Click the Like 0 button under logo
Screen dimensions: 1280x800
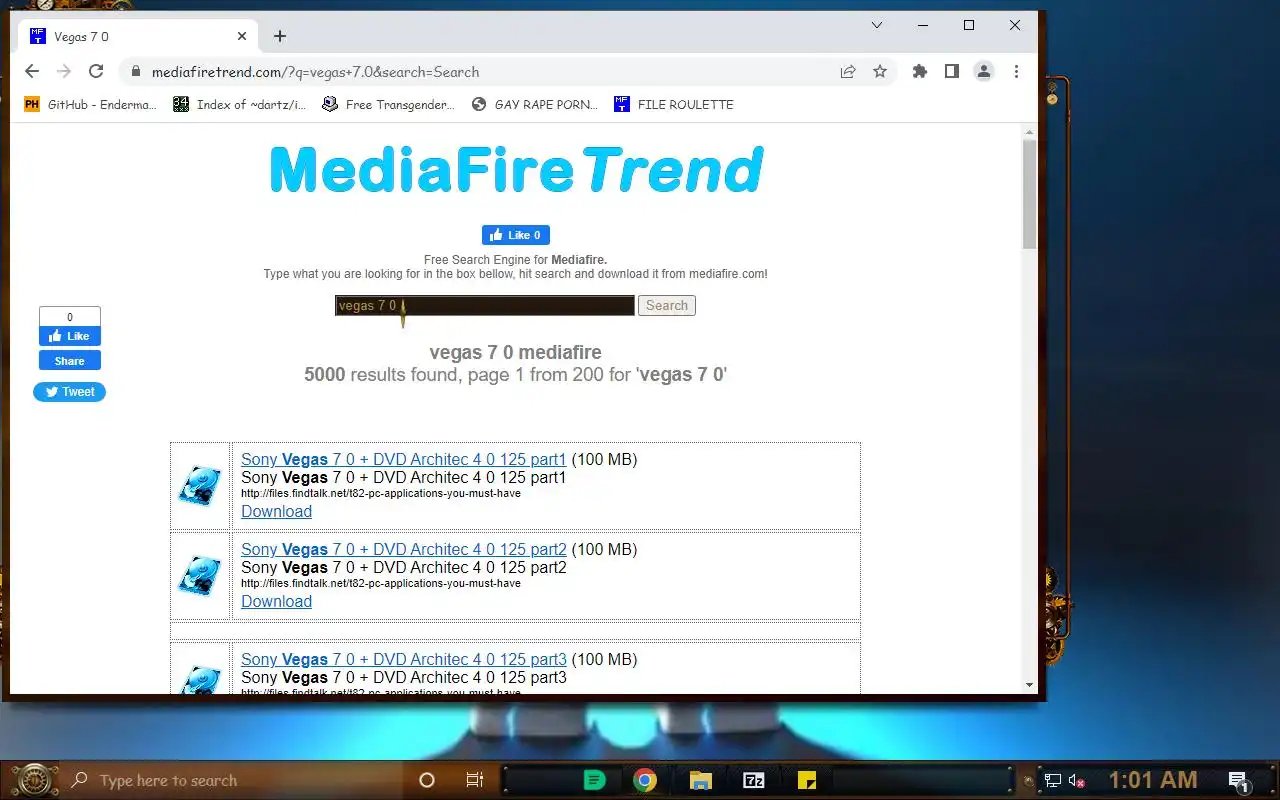(516, 235)
